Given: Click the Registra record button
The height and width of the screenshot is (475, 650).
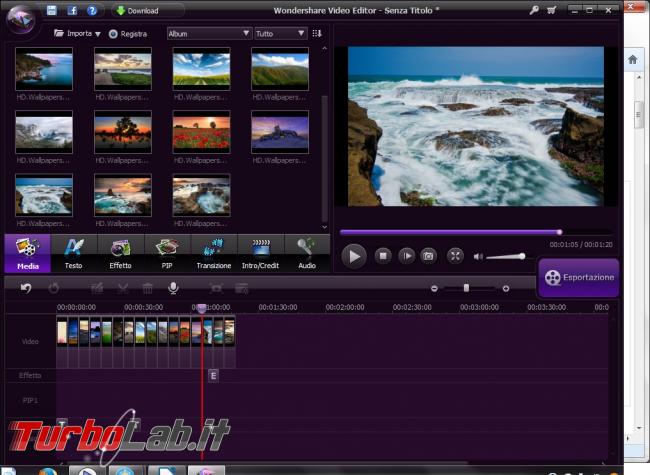Looking at the screenshot, I should 128,34.
